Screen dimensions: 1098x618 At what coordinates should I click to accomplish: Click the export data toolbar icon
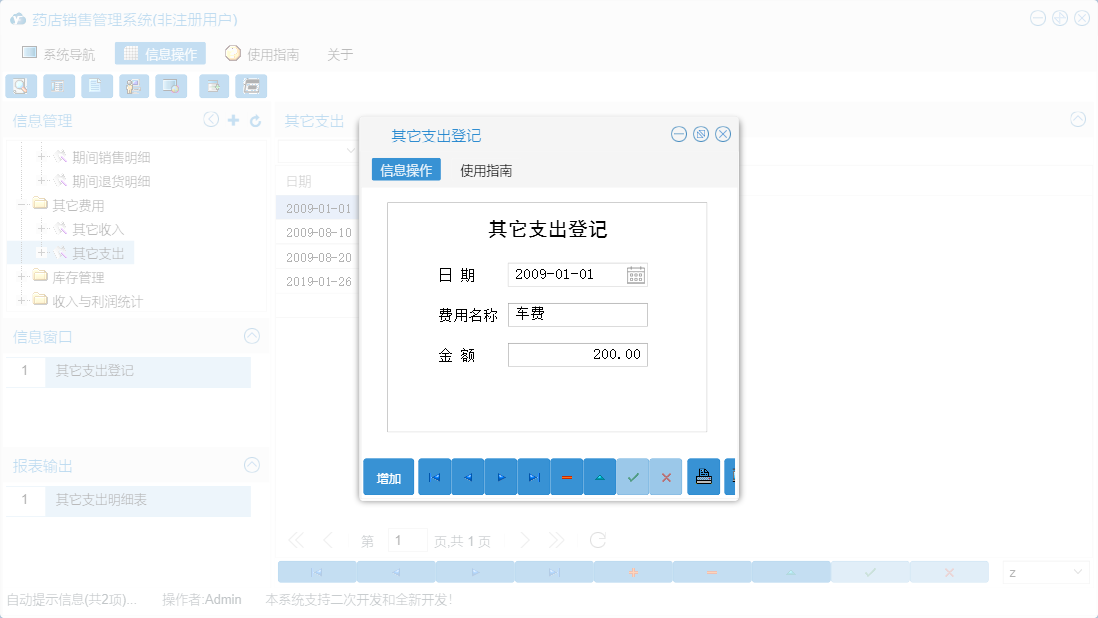tap(213, 86)
